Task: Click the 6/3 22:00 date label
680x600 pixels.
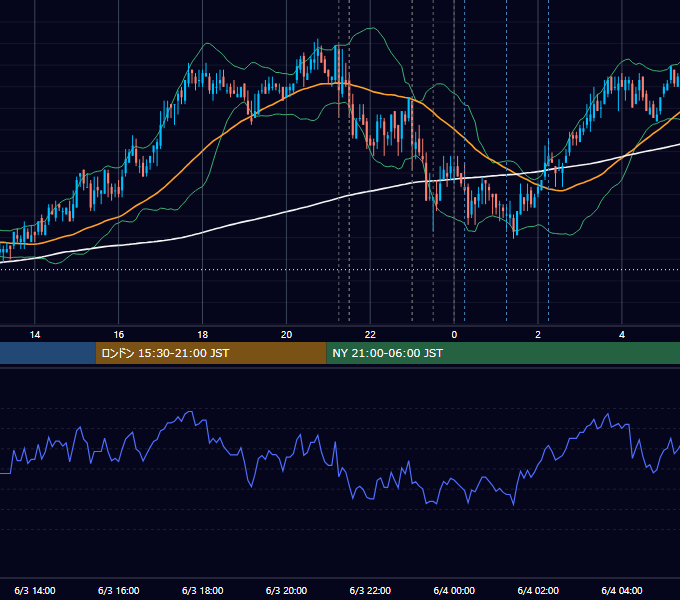Action: coord(370,590)
